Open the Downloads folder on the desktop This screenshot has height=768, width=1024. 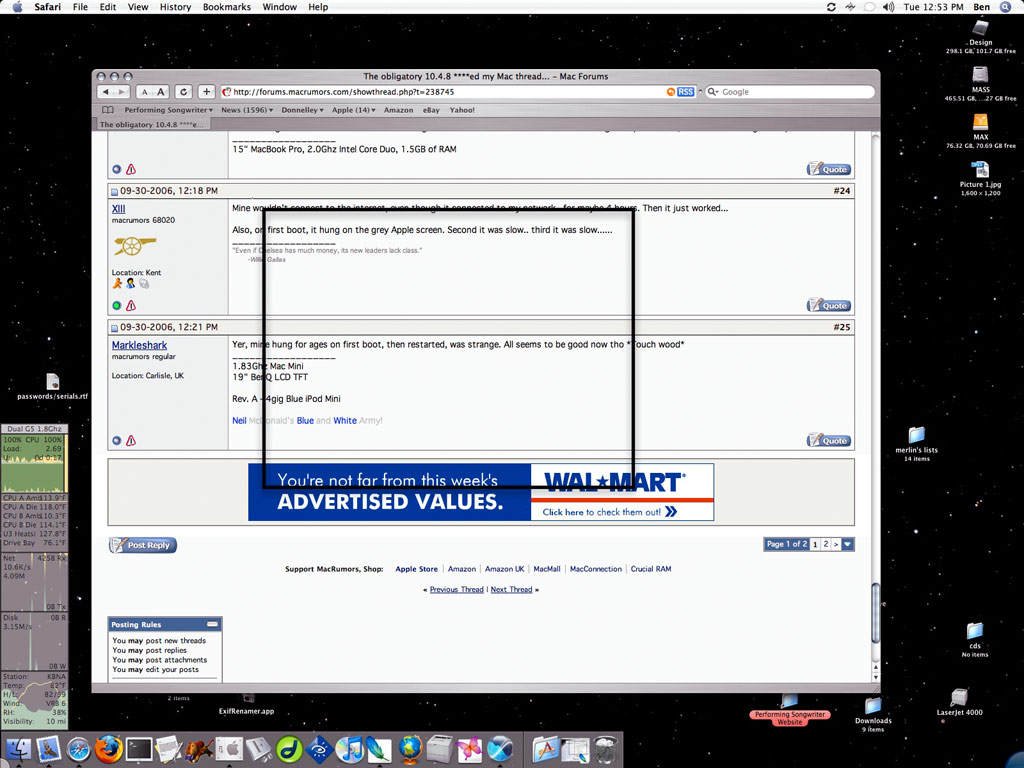tap(873, 706)
